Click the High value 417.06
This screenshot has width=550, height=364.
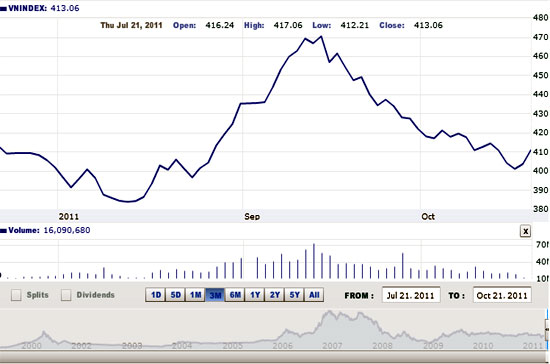[x=288, y=25]
